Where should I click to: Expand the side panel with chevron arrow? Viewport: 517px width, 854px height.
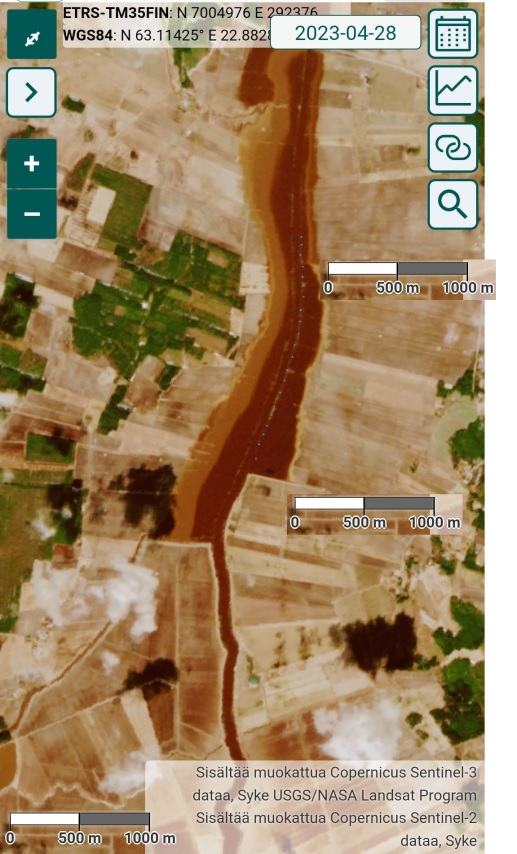click(32, 92)
